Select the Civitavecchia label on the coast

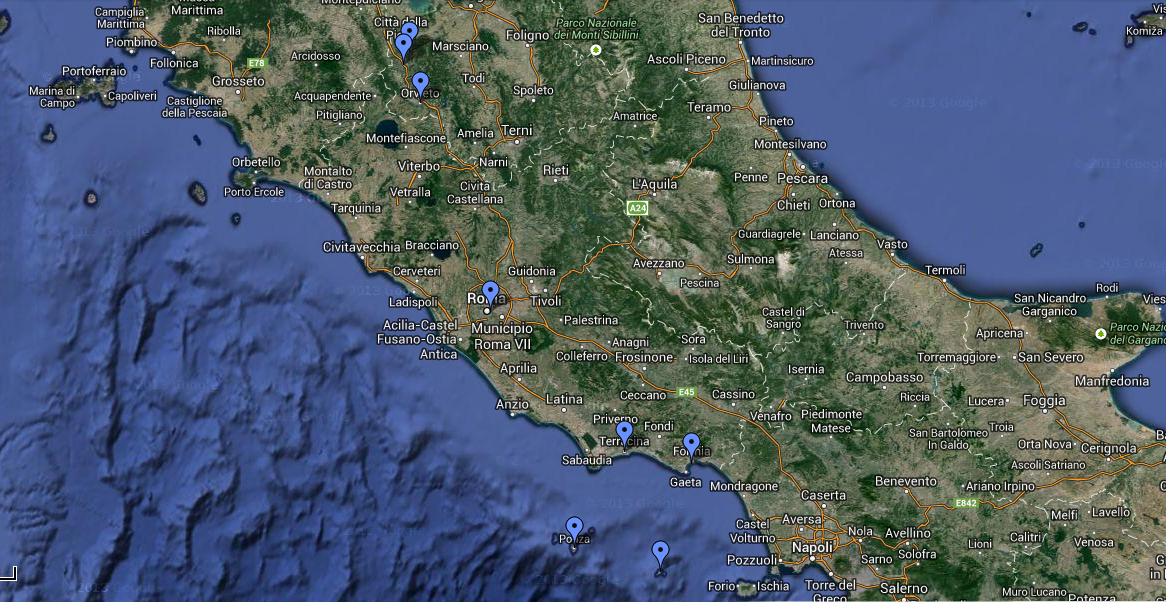(361, 247)
